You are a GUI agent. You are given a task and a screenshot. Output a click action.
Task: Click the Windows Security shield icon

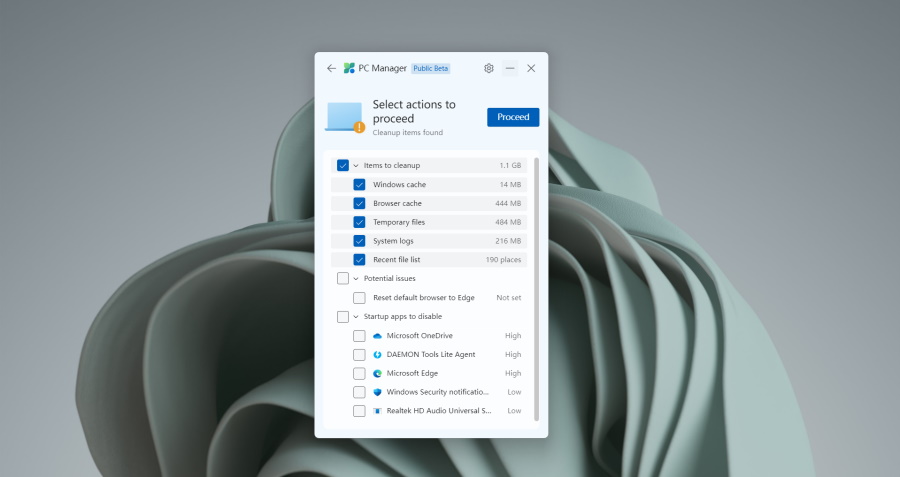(377, 392)
